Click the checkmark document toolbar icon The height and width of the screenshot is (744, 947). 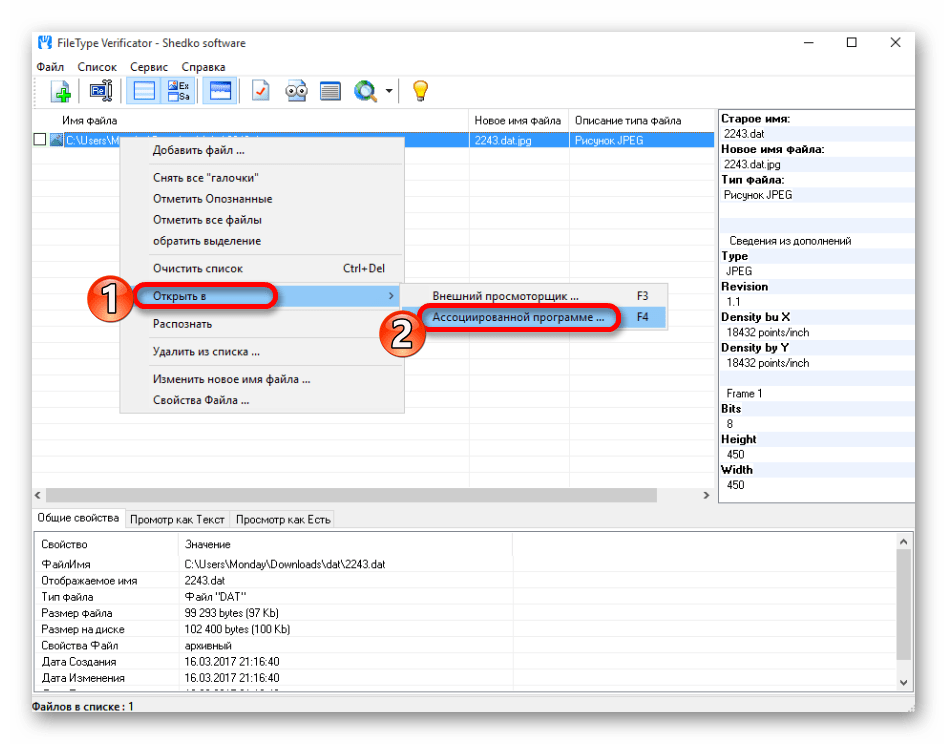point(261,92)
